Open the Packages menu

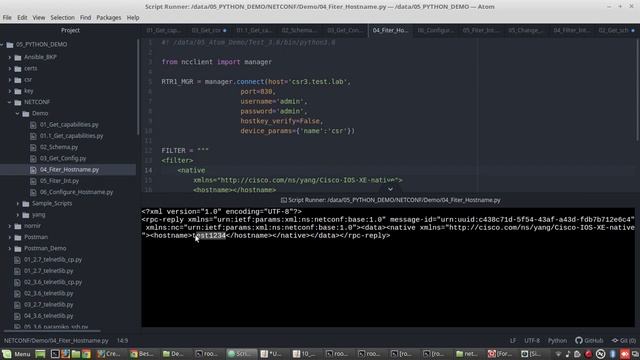(109, 18)
